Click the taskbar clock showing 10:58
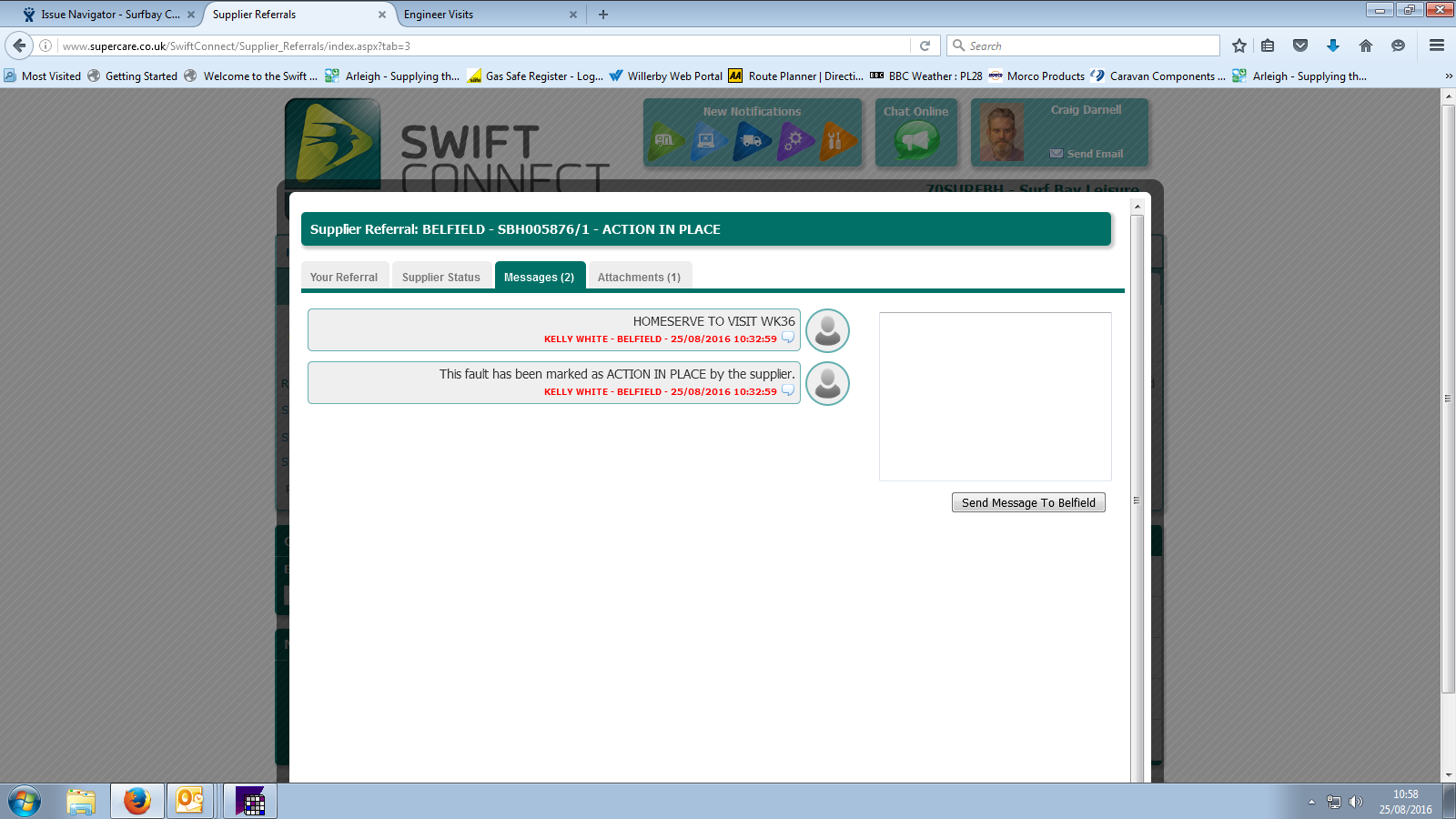The image size is (1456, 819). point(1405,802)
